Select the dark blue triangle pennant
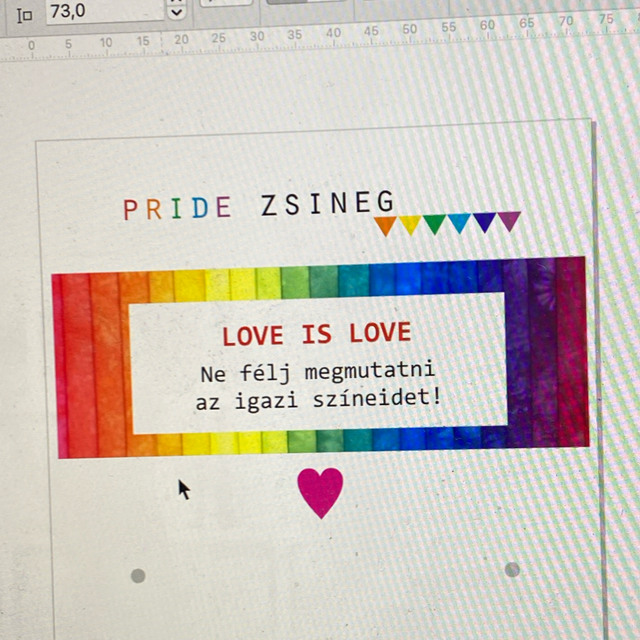640x640 pixels. [484, 222]
